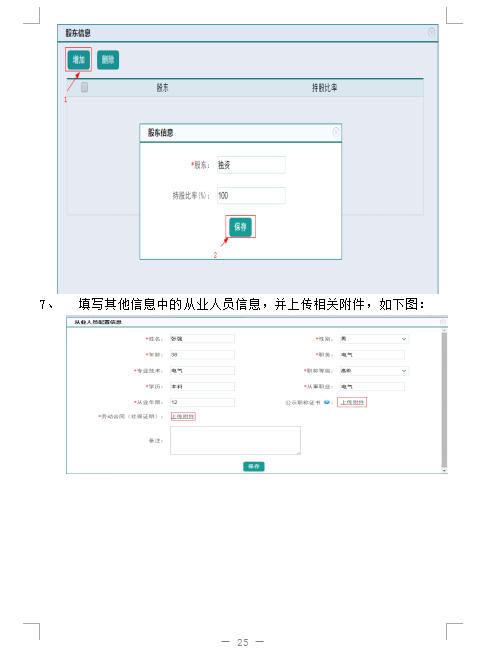The image size is (486, 649).
Task: Open the 职称等级 dropdown
Action: point(374,371)
